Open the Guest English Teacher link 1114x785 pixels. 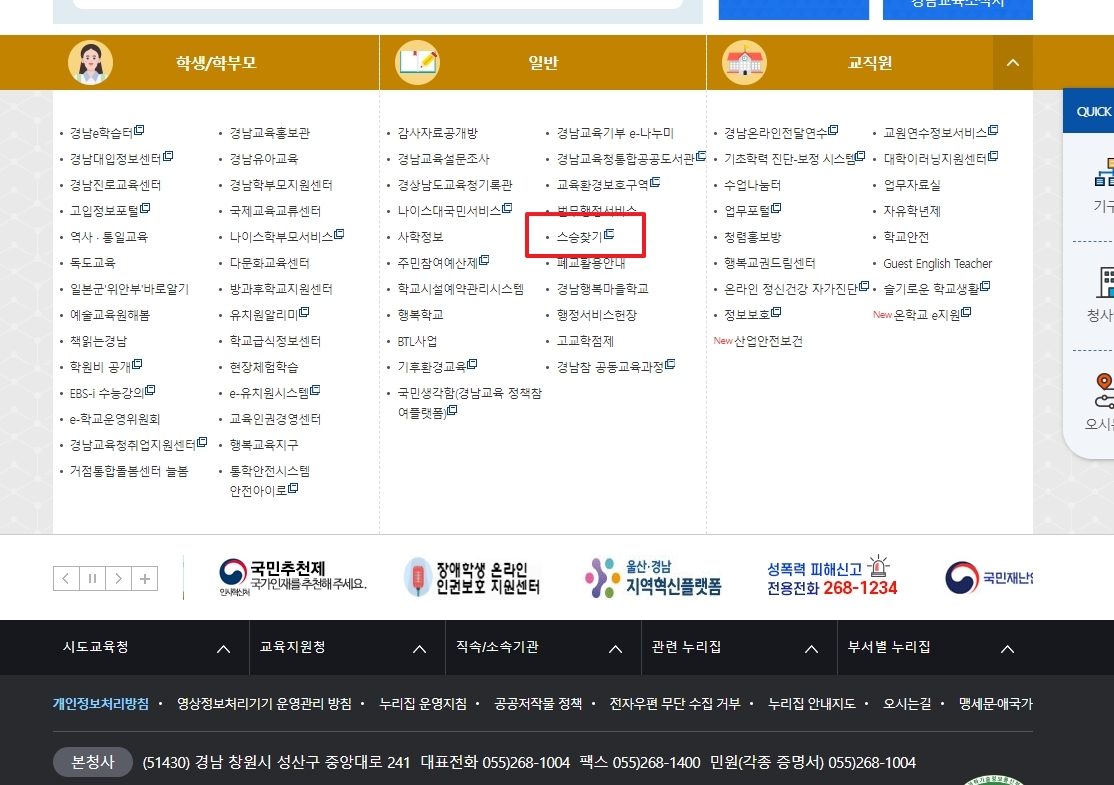point(937,264)
